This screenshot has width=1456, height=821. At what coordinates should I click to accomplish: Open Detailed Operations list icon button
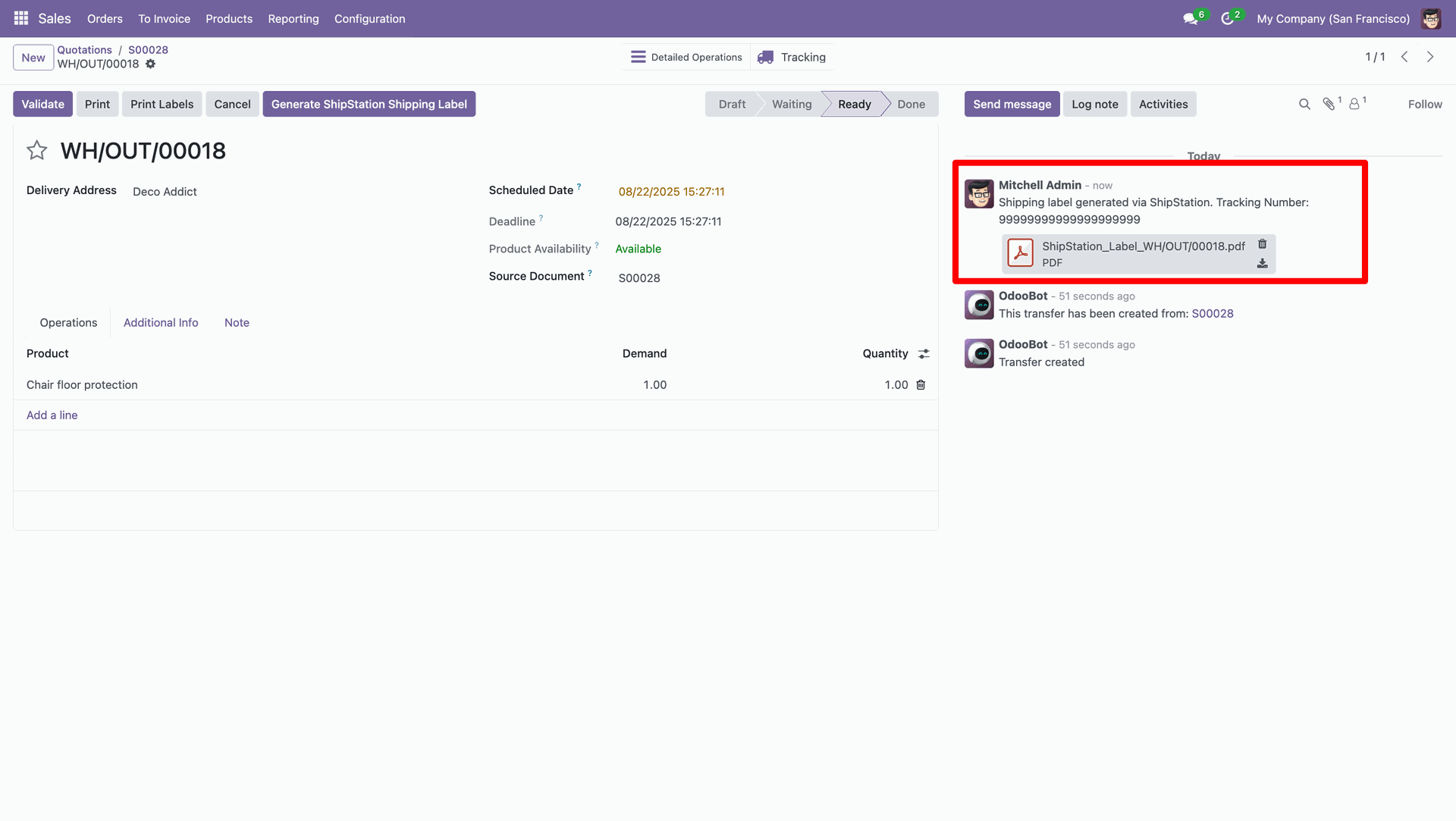(687, 58)
